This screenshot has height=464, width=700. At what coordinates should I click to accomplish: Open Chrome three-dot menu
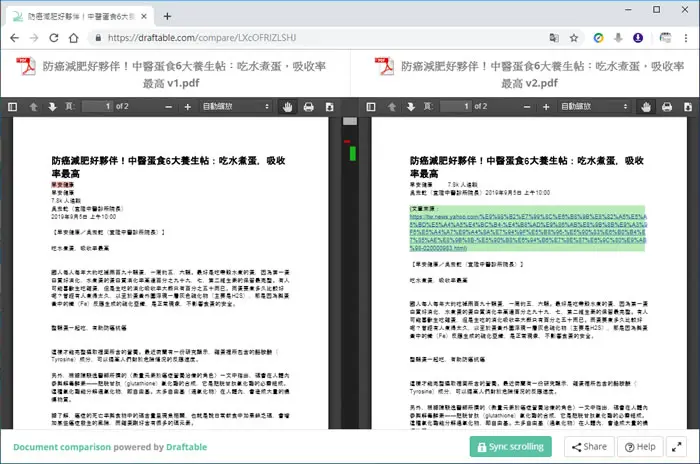tap(686, 38)
